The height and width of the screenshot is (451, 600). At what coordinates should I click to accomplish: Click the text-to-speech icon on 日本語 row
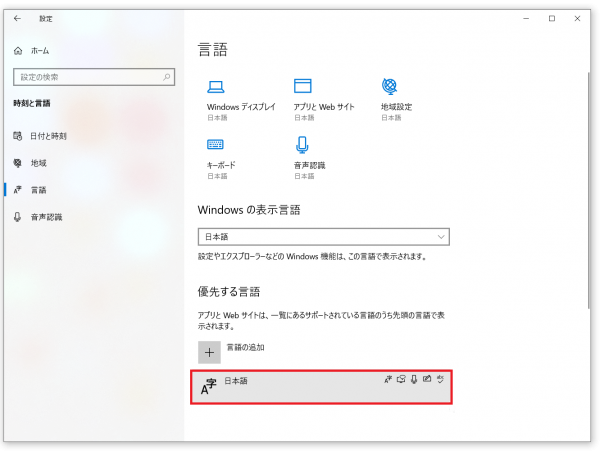[401, 379]
